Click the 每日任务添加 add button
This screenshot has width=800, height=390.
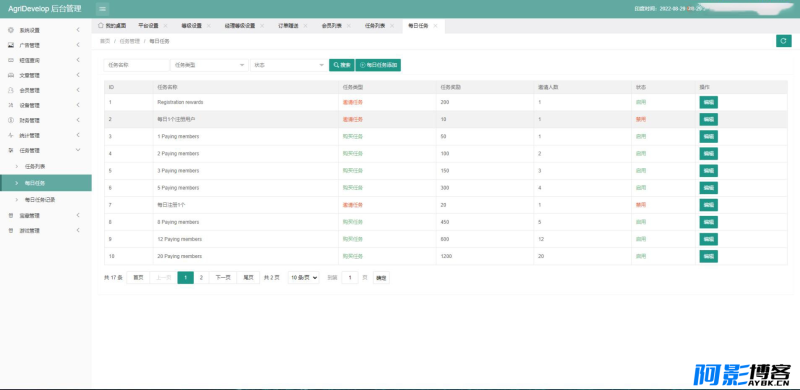378,65
